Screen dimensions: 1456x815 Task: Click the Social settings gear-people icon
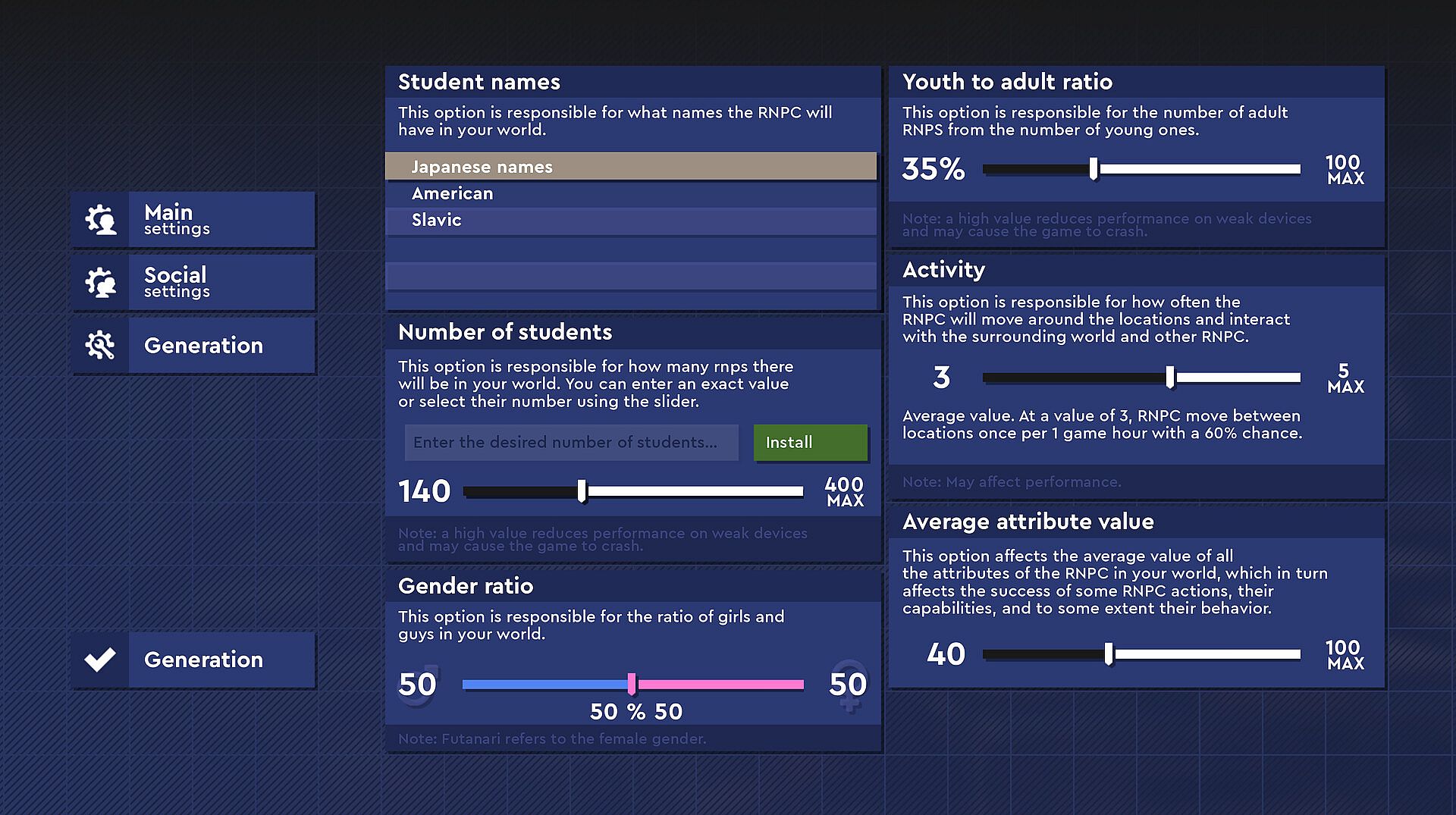[100, 283]
